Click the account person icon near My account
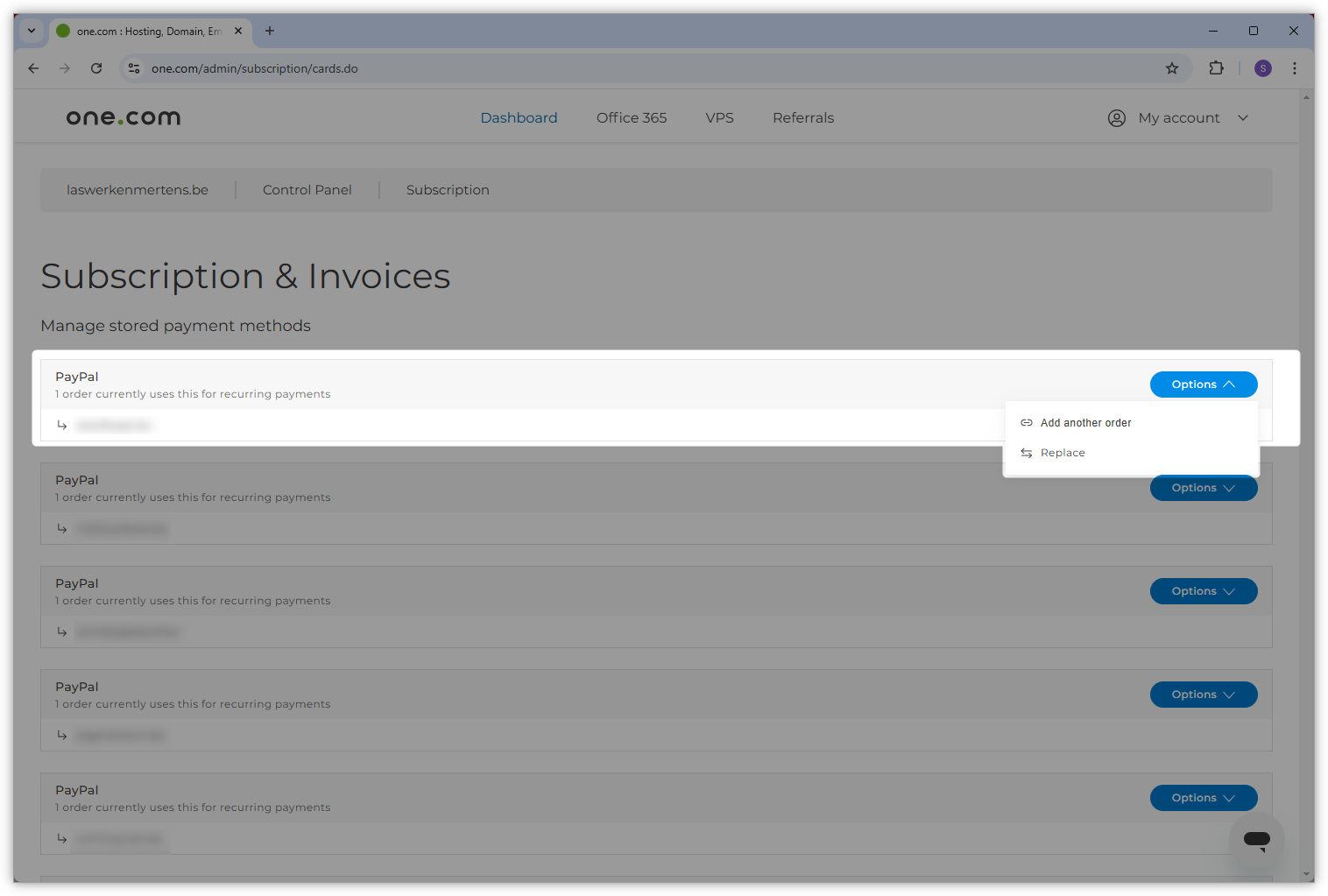The width and height of the screenshot is (1328, 896). [1116, 117]
